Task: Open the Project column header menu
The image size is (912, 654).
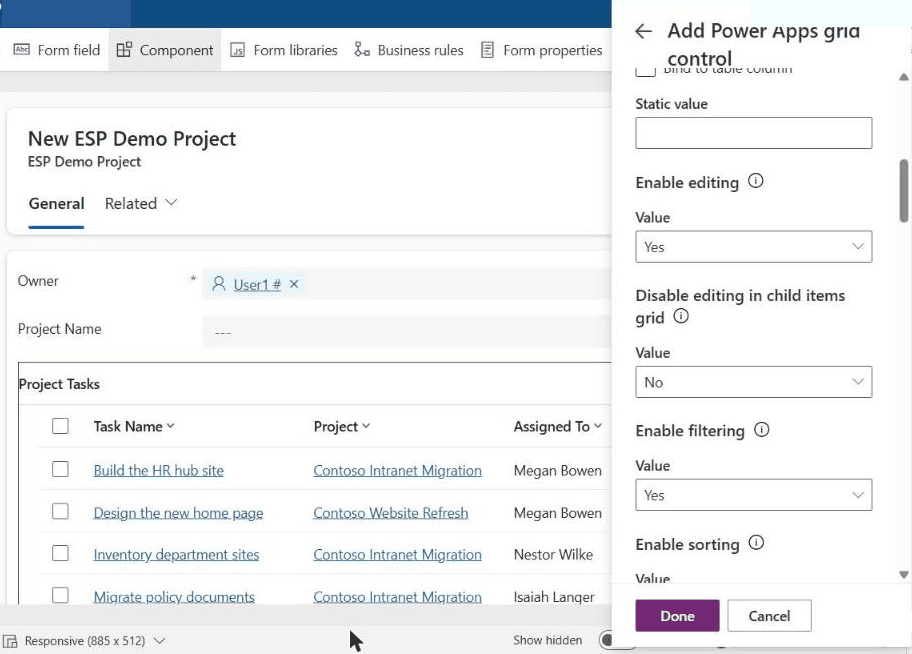Action: click(366, 426)
